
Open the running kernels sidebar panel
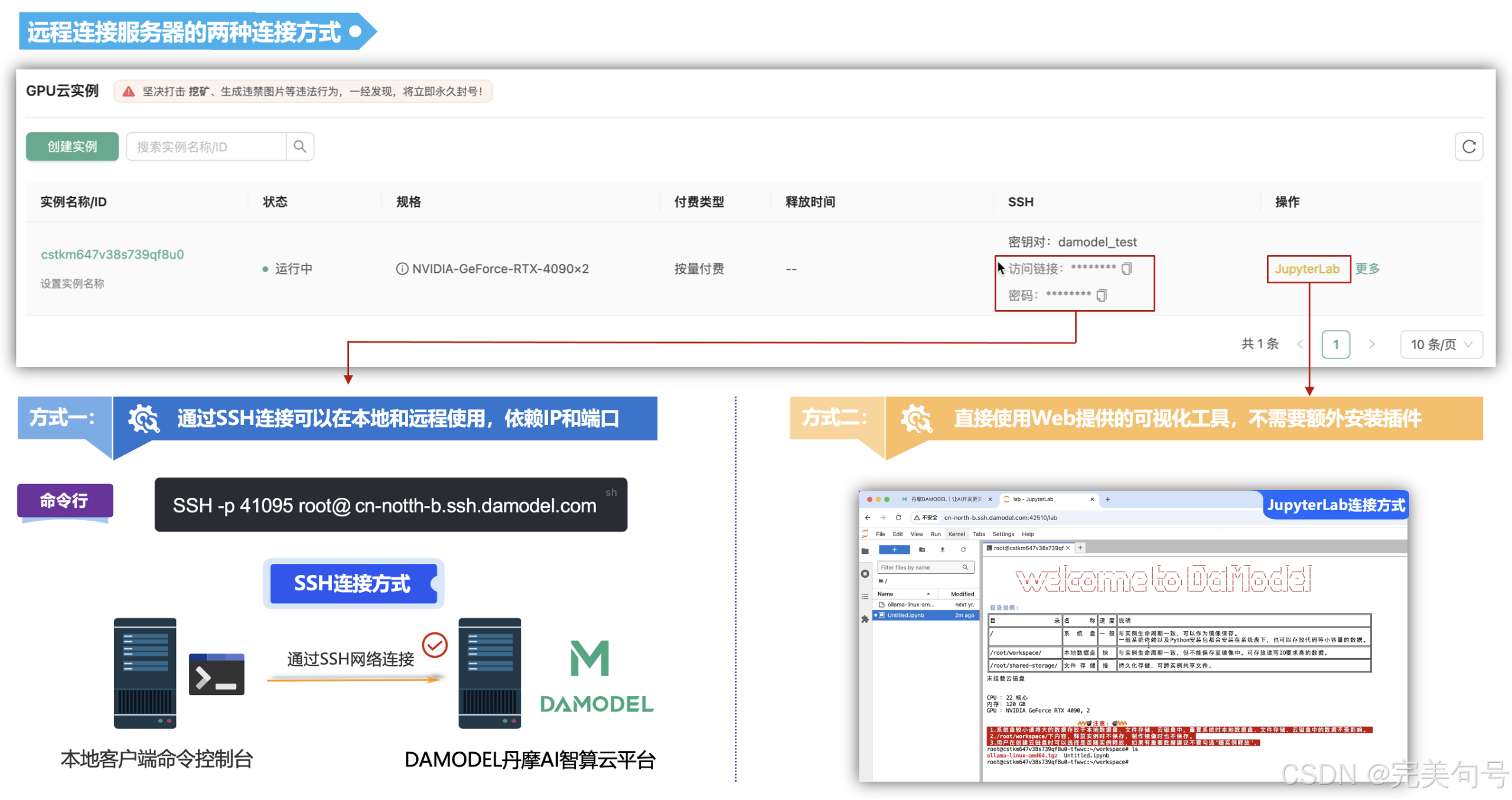pos(865,574)
